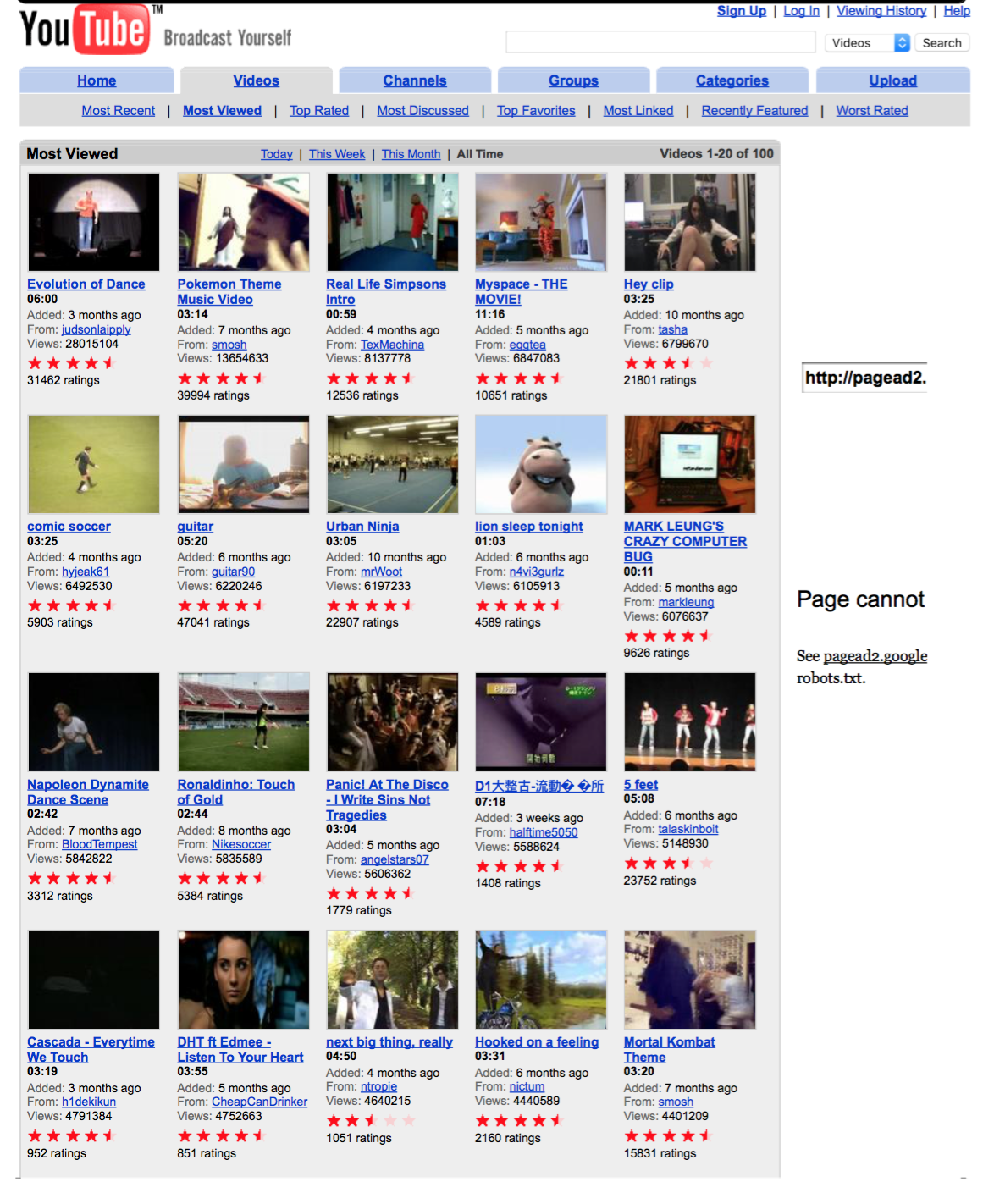Select the Top Rated filter link
Image resolution: width=994 pixels, height=1204 pixels.
coord(318,111)
